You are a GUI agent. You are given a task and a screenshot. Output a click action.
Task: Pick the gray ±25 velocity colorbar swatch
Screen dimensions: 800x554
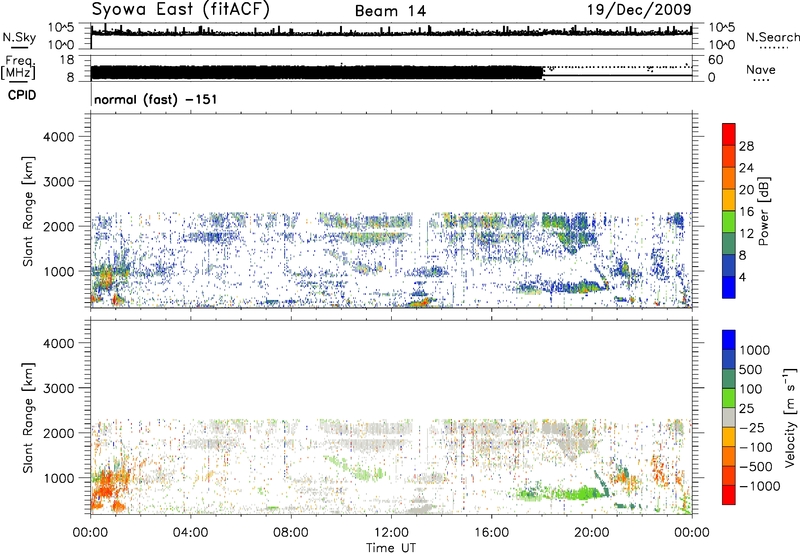[729, 417]
